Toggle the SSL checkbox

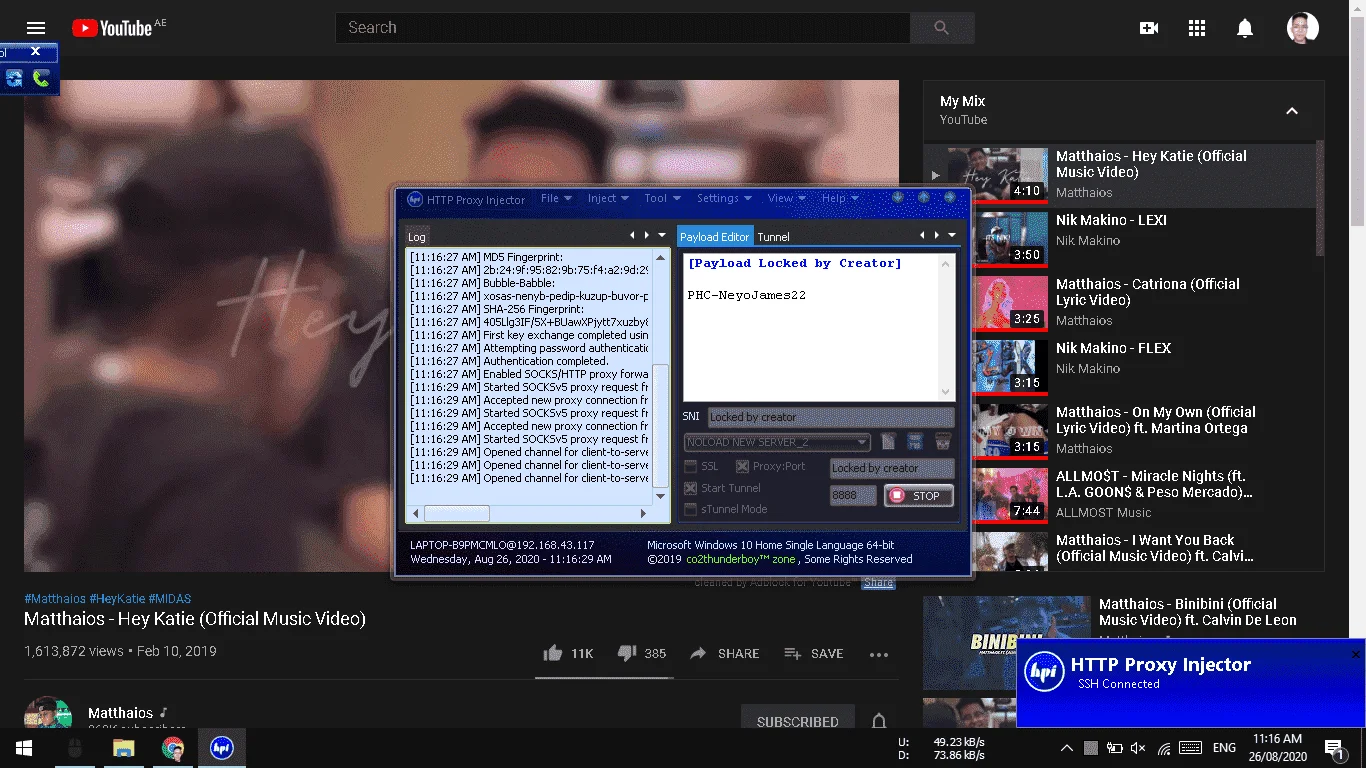tap(690, 467)
